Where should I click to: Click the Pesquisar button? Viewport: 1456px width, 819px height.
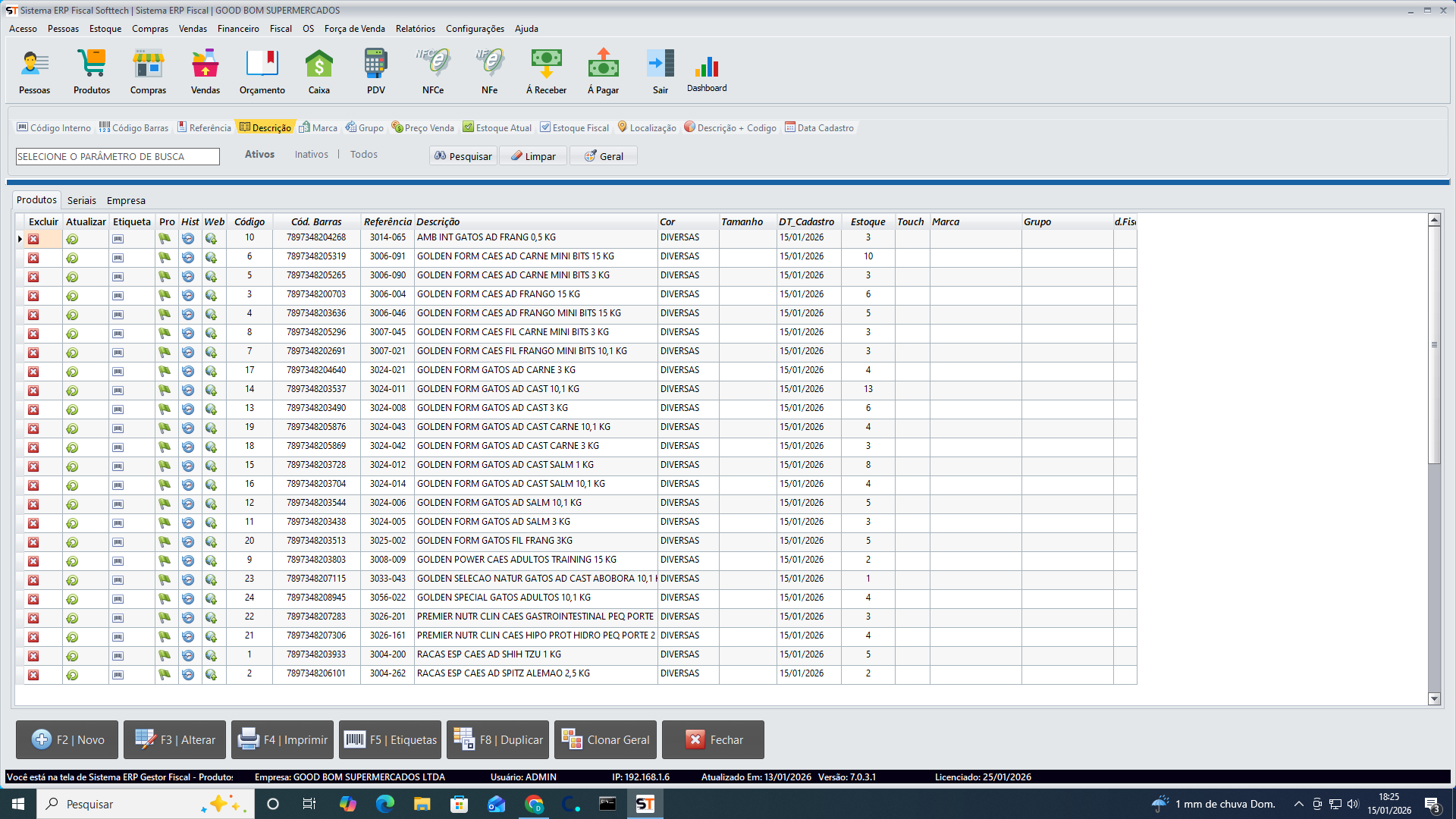(463, 155)
